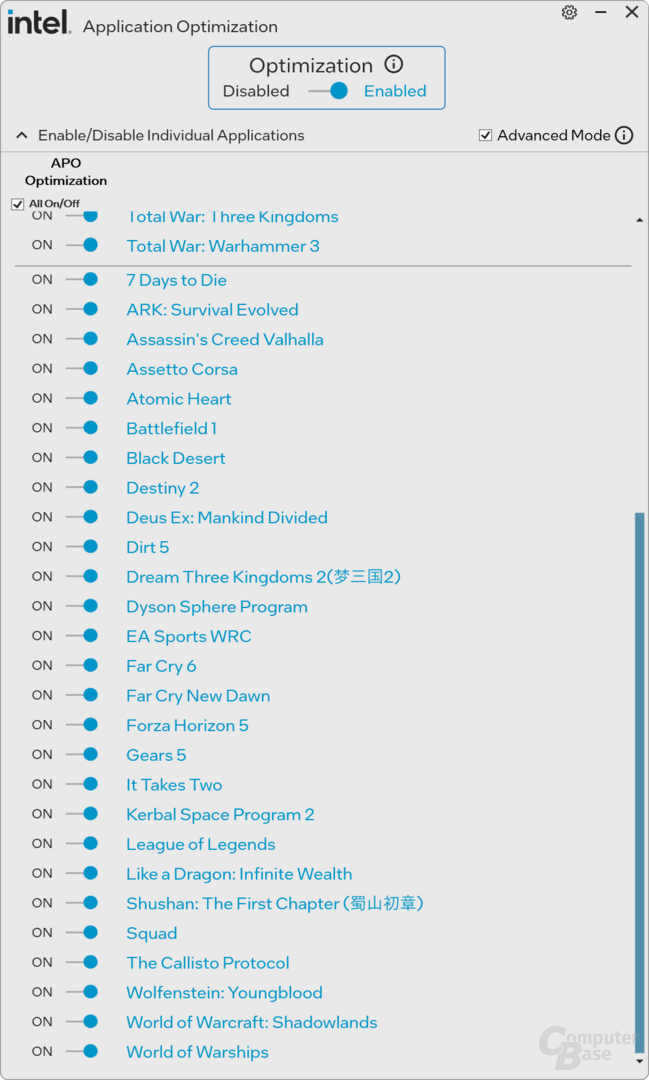Screen dimensions: 649x1080
Task: Disable APO for Far Cry 6
Action: click(x=82, y=666)
